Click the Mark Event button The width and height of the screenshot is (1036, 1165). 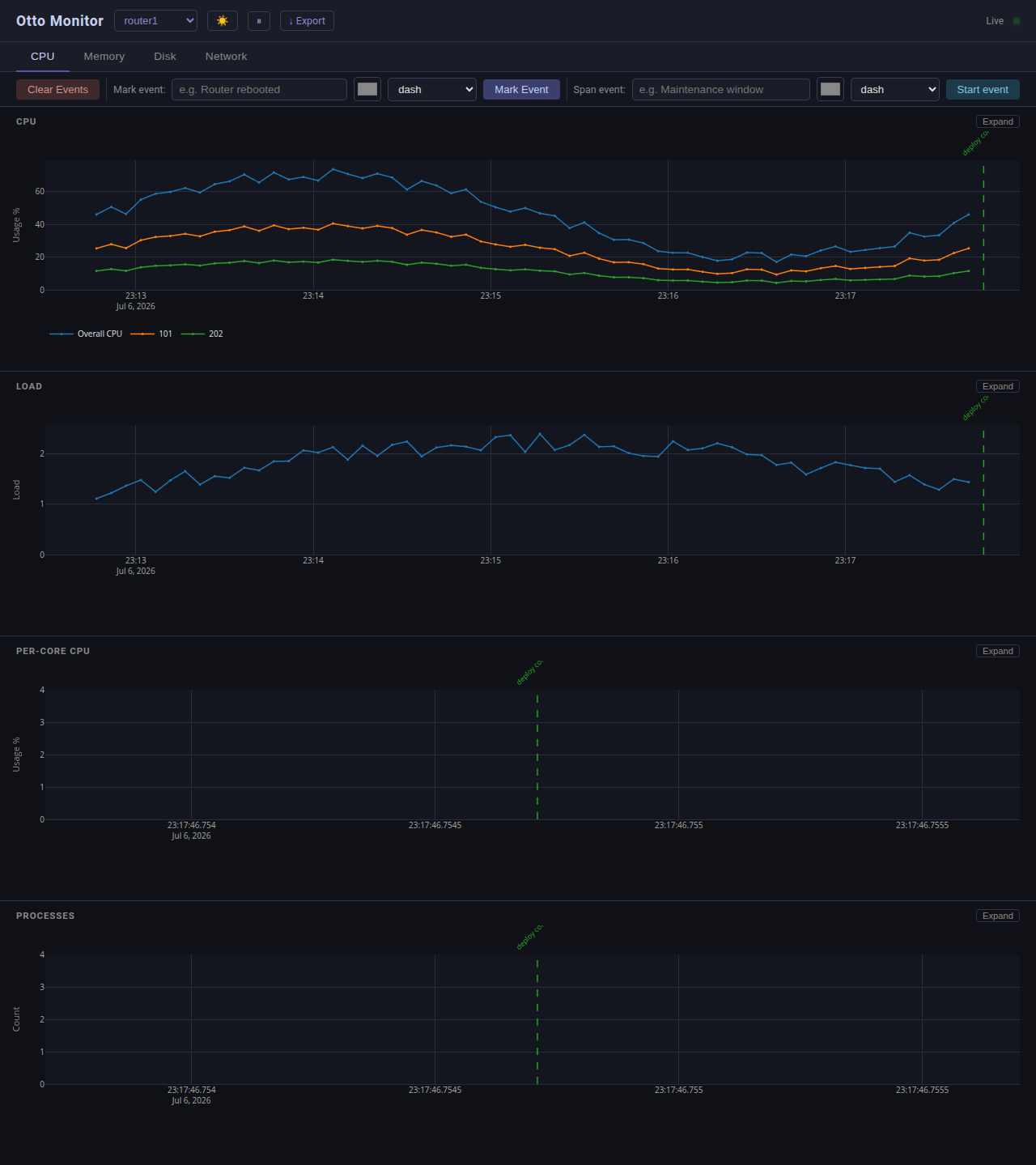pyautogui.click(x=521, y=90)
